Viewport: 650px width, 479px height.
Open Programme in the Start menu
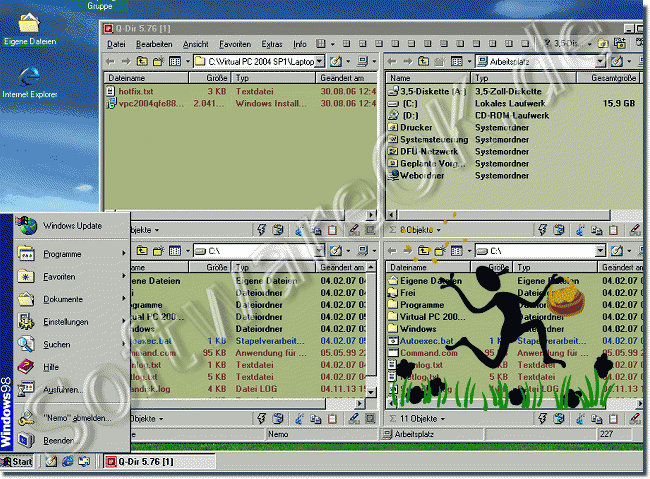coord(71,254)
